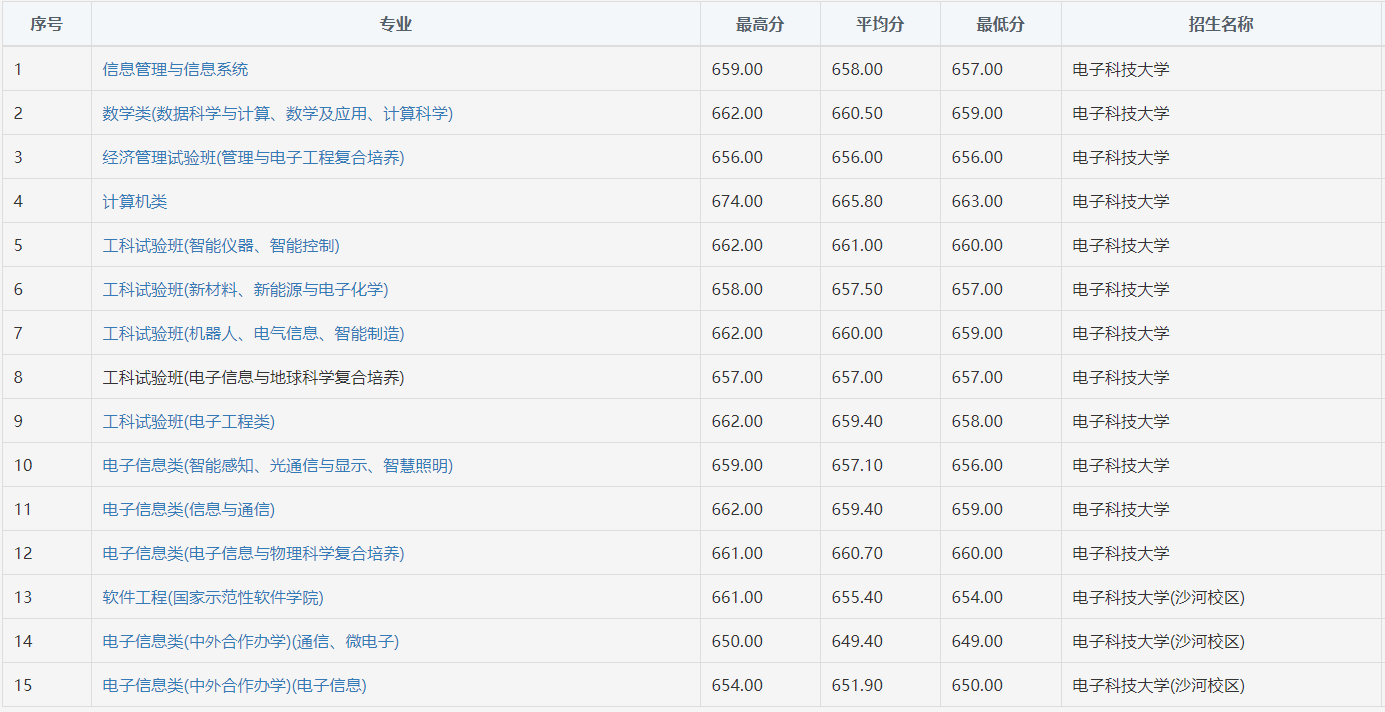Select highest score 659.00 in row 1
The image size is (1385, 712).
click(x=737, y=69)
